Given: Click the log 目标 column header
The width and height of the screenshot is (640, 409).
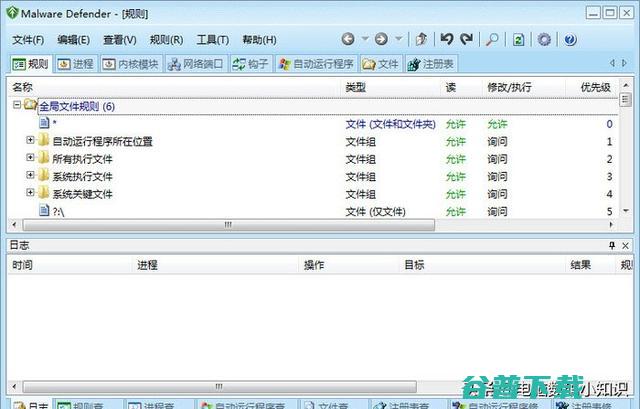Looking at the screenshot, I should [483, 265].
